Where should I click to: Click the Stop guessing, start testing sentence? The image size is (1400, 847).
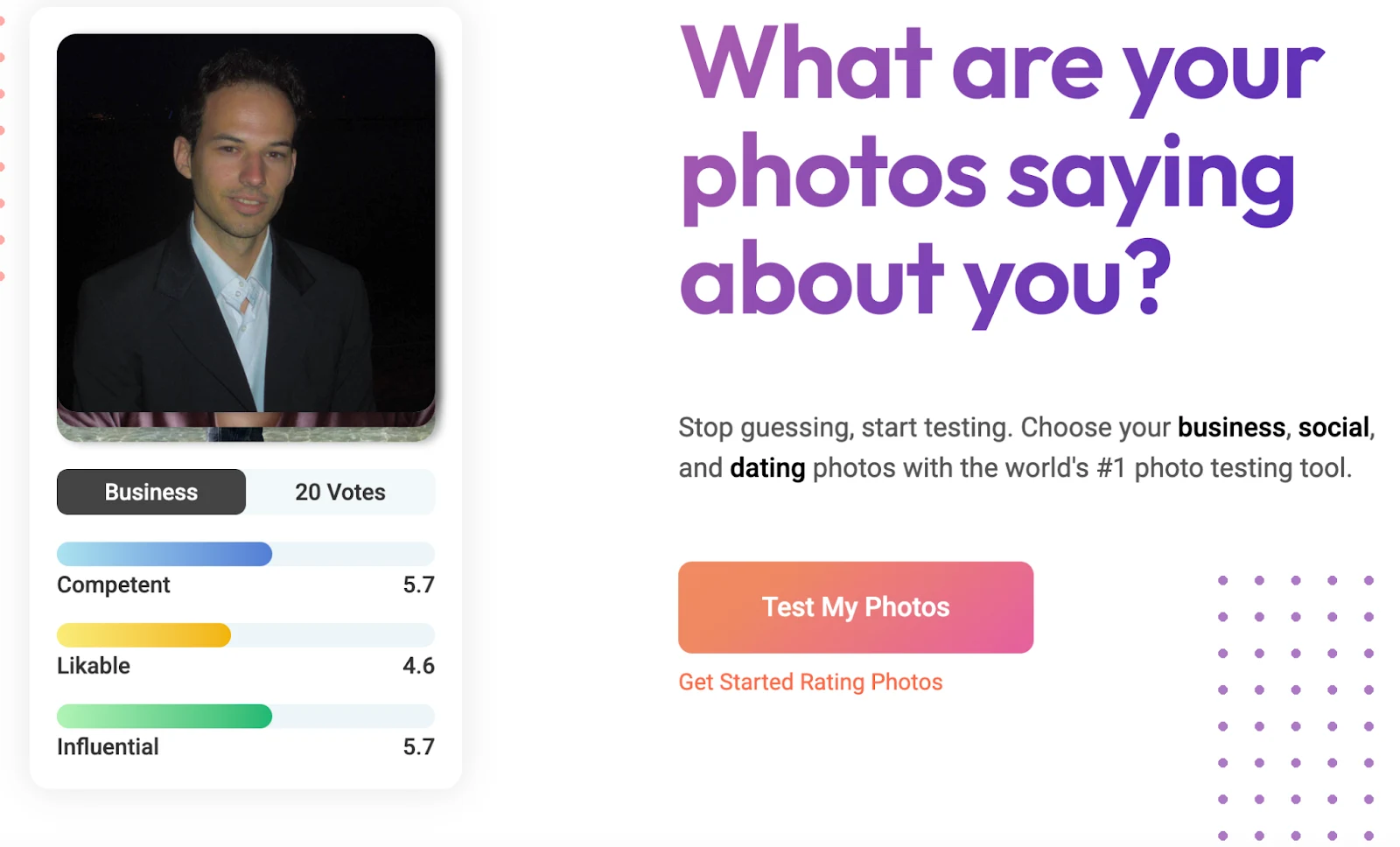tap(844, 427)
